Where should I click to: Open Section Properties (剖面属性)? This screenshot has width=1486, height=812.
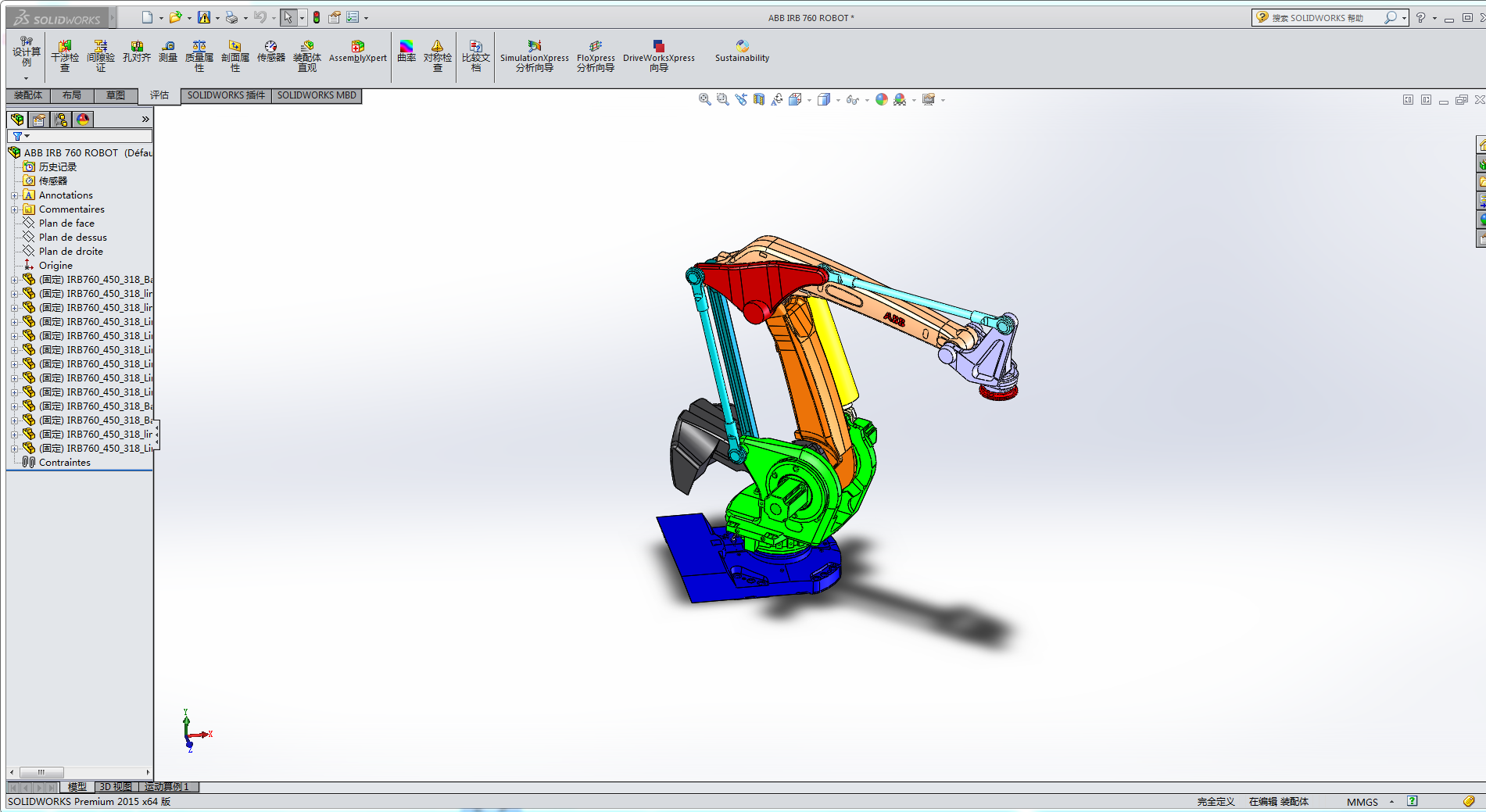[x=235, y=56]
